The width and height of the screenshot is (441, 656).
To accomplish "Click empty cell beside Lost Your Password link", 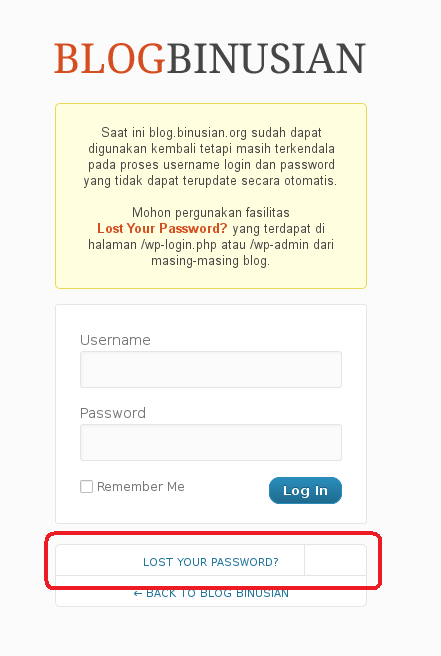I will (336, 560).
